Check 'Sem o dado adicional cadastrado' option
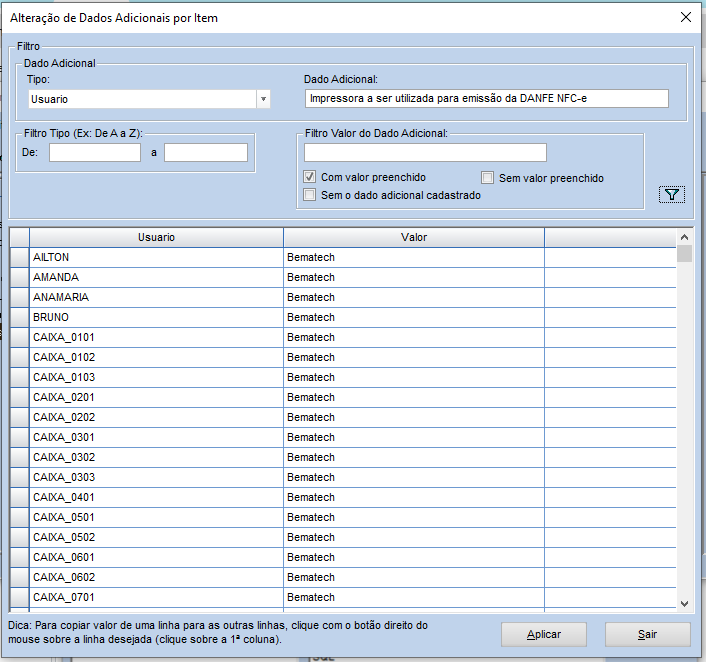706x662 pixels. (x=310, y=196)
